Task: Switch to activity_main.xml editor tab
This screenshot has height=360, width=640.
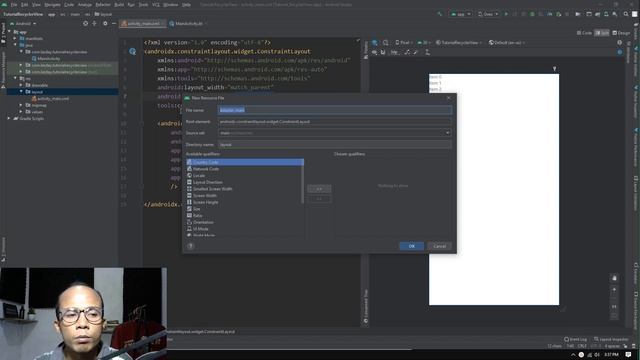Action: (x=143, y=24)
